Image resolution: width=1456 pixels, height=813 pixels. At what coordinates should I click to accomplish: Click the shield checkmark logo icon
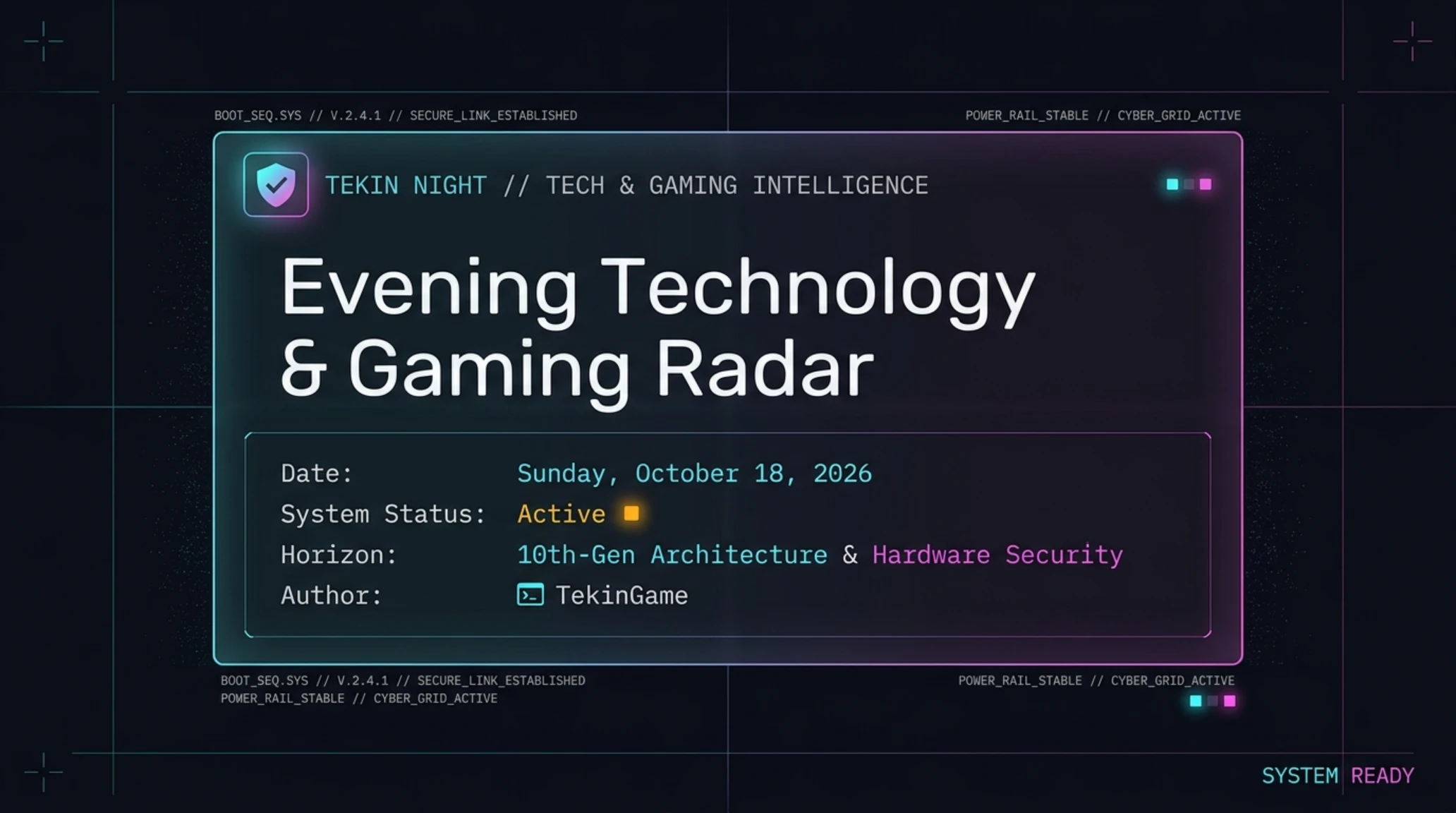[276, 184]
